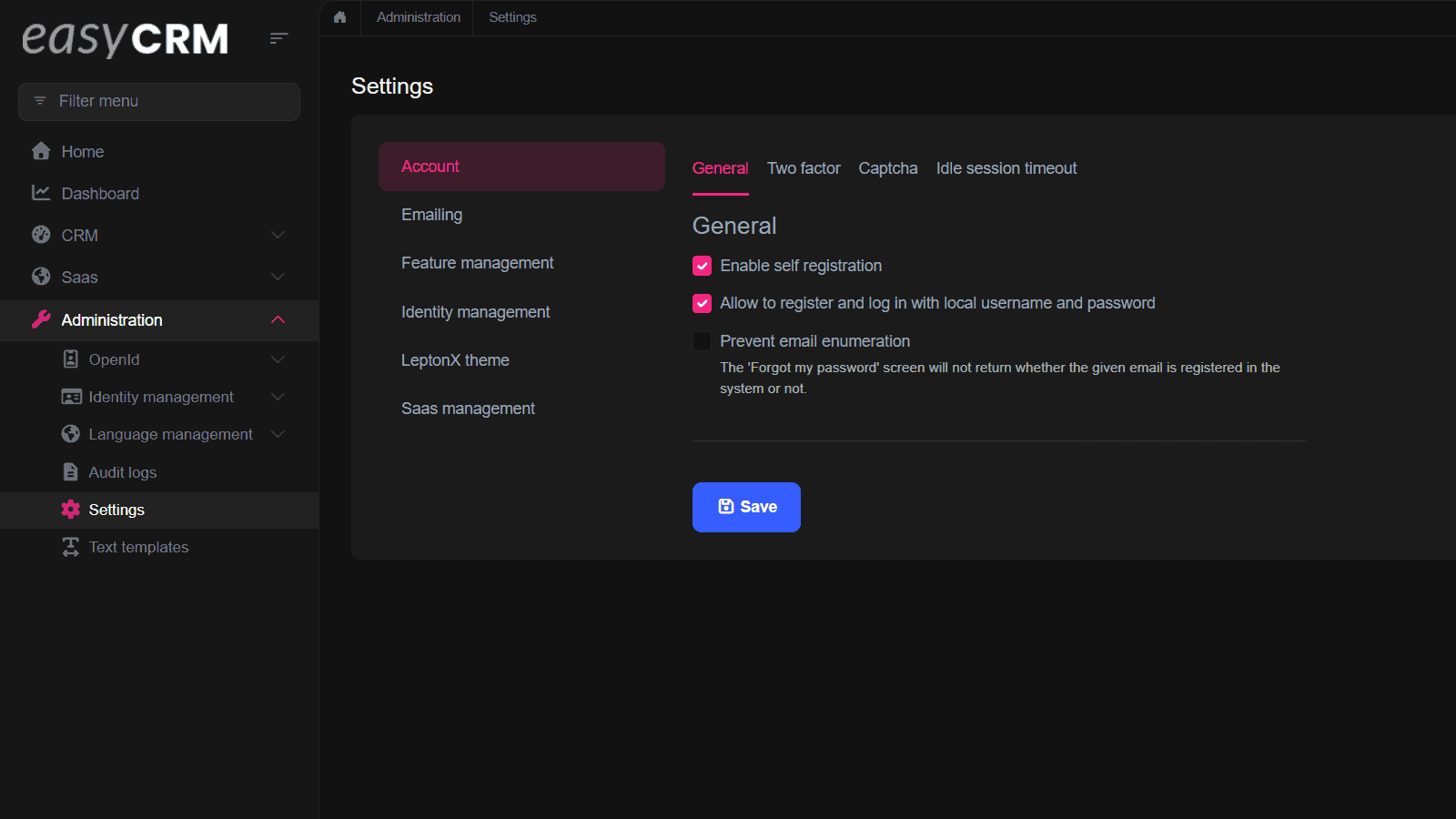Click the Language management globe icon
The height and width of the screenshot is (819, 1456).
click(x=71, y=434)
